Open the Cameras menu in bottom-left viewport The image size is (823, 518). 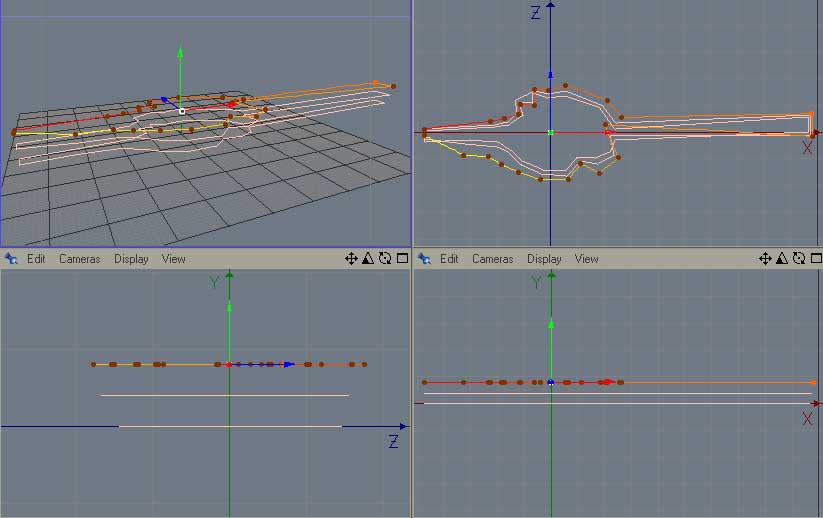coord(79,259)
